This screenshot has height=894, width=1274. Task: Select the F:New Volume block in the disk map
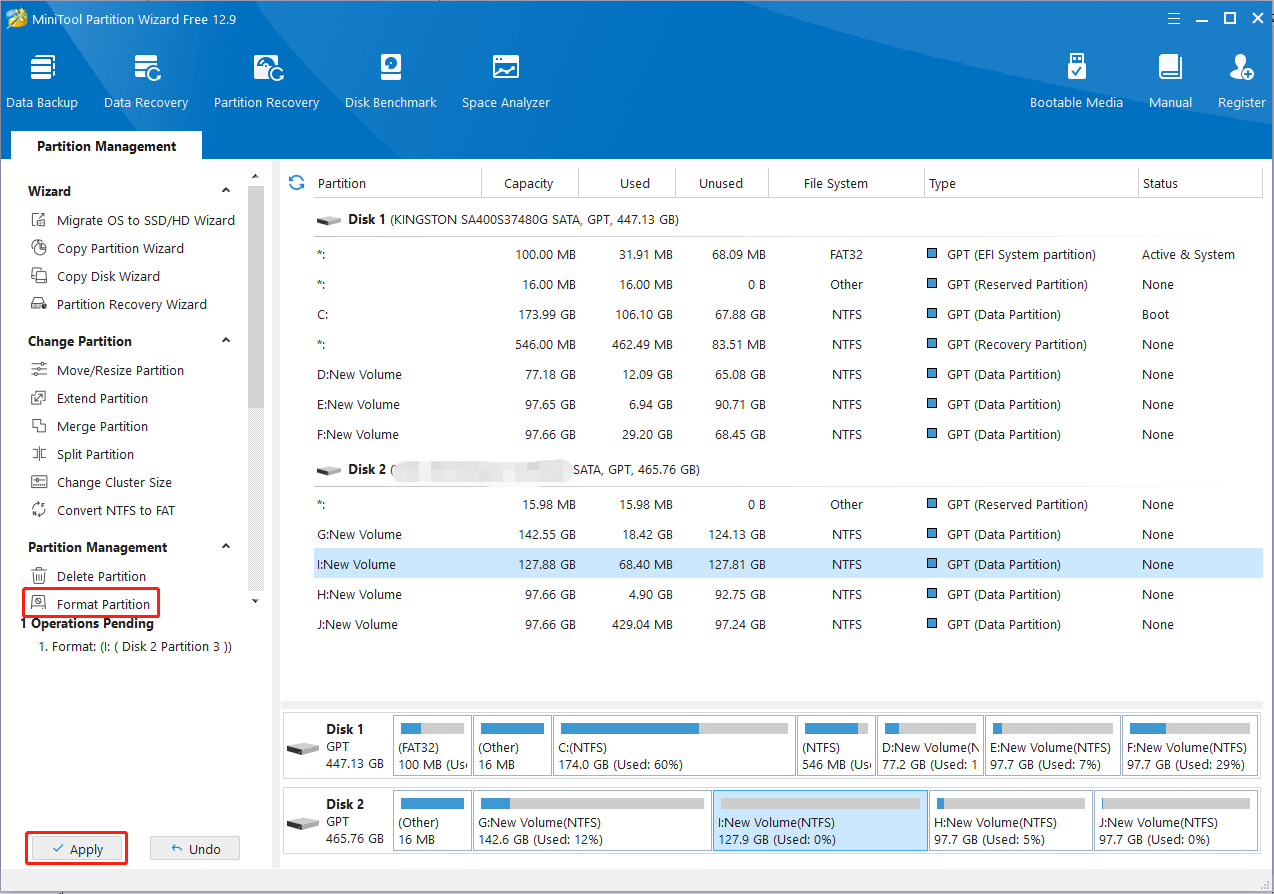tap(1190, 746)
